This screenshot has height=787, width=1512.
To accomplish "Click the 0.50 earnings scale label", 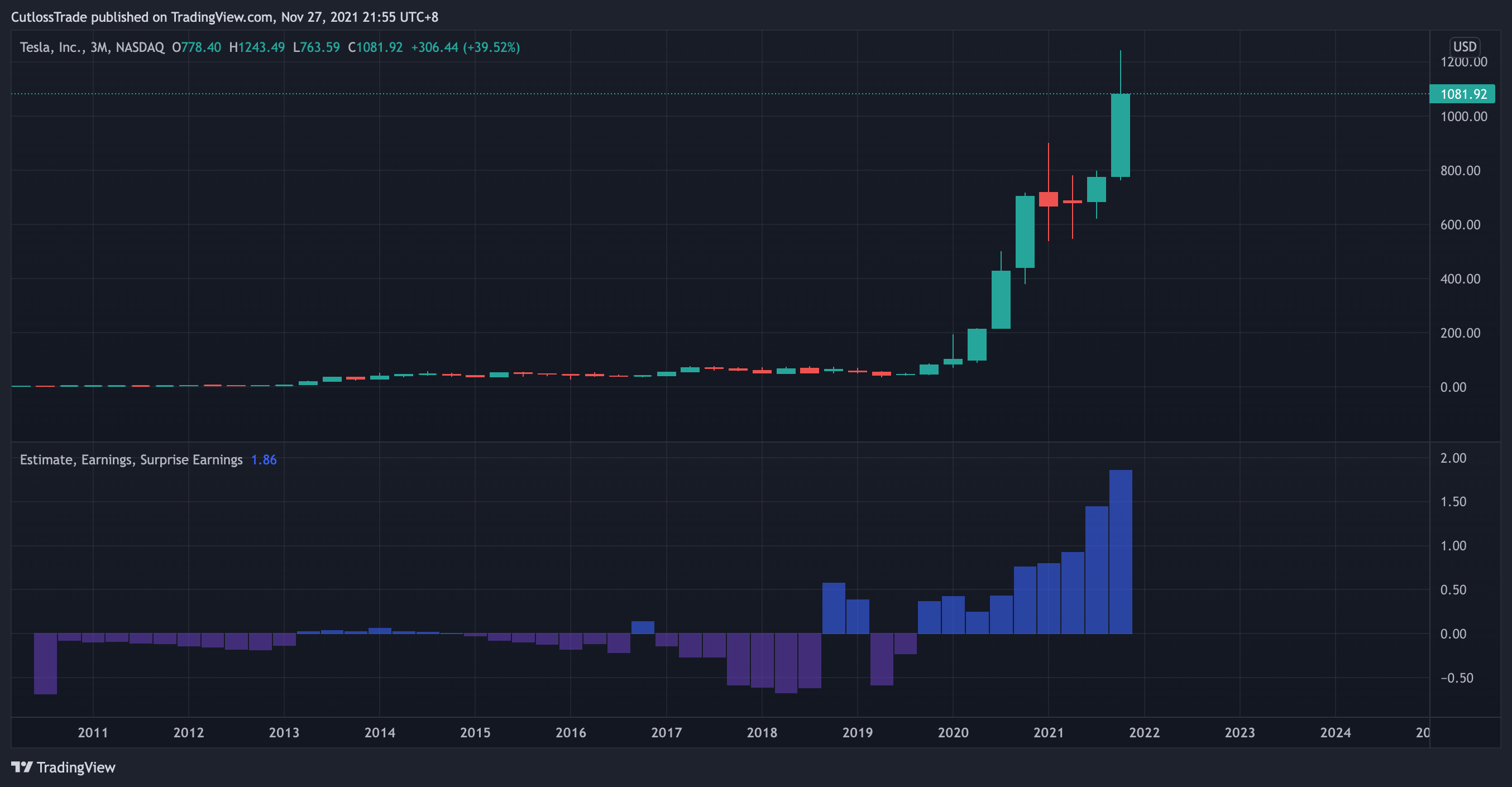I will [x=1453, y=589].
